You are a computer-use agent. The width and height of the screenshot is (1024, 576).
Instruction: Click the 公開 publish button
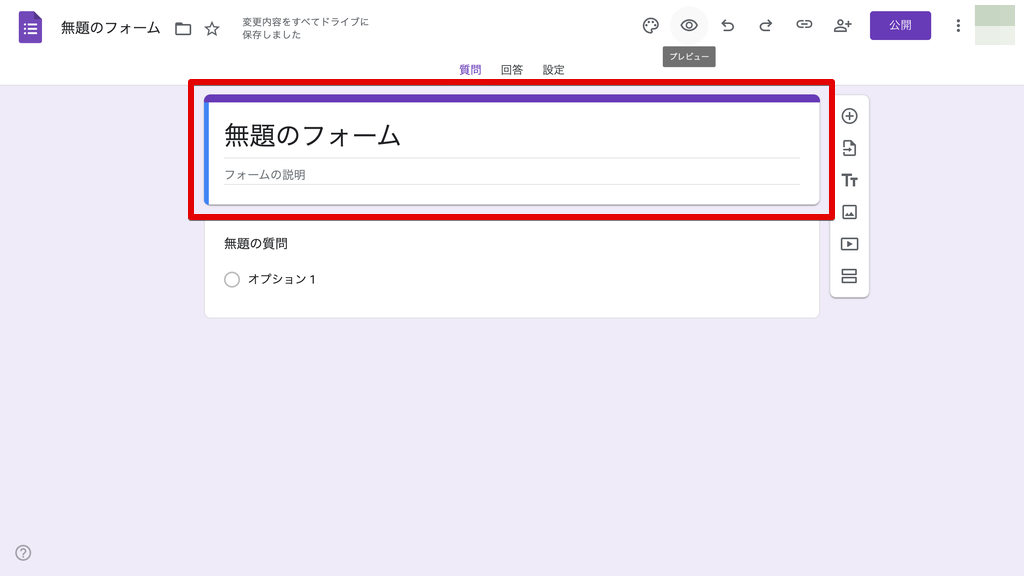point(900,26)
